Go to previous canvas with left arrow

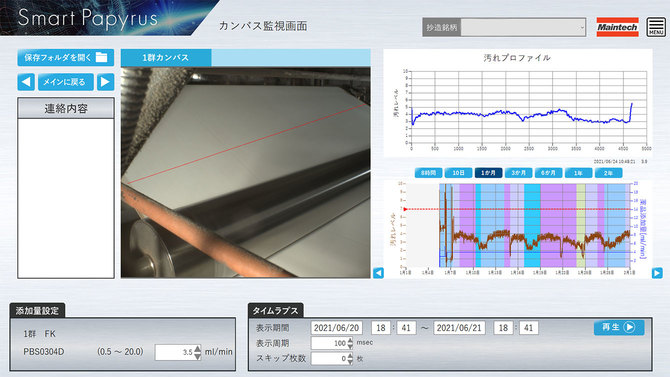(26, 82)
